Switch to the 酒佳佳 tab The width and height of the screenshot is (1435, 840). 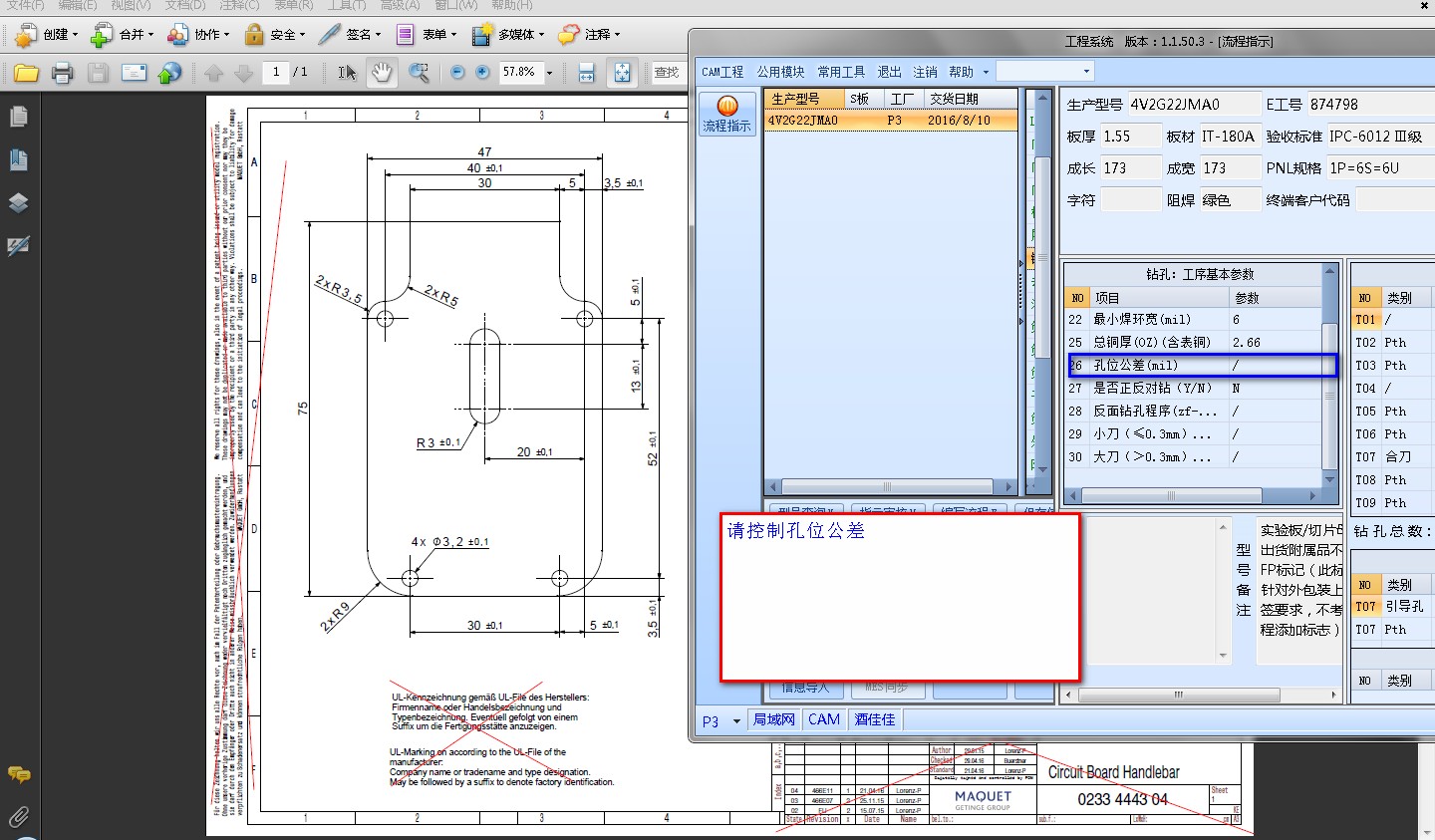point(875,719)
